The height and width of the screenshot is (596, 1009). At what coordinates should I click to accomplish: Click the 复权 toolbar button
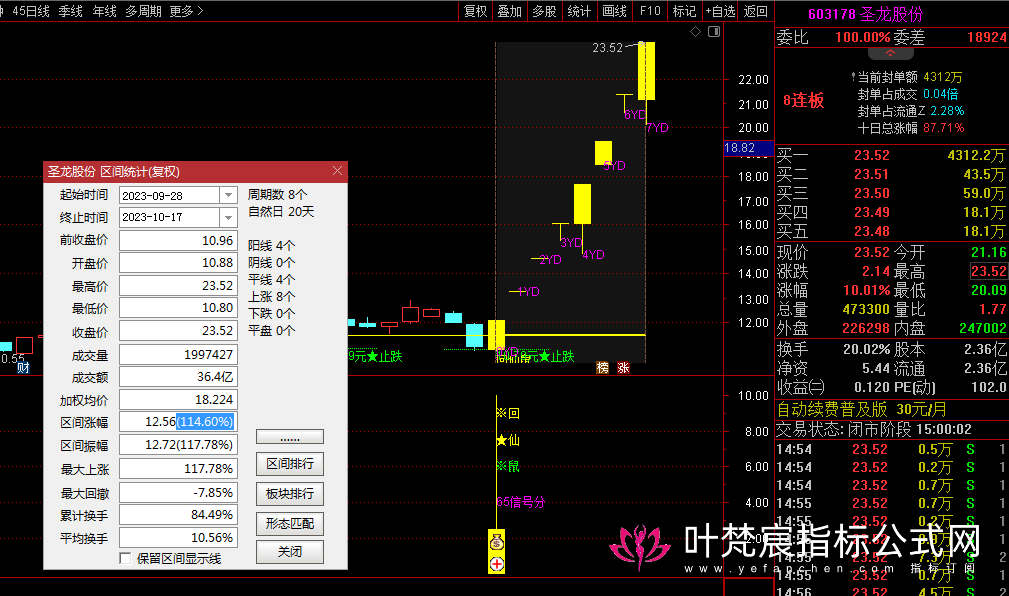(476, 11)
